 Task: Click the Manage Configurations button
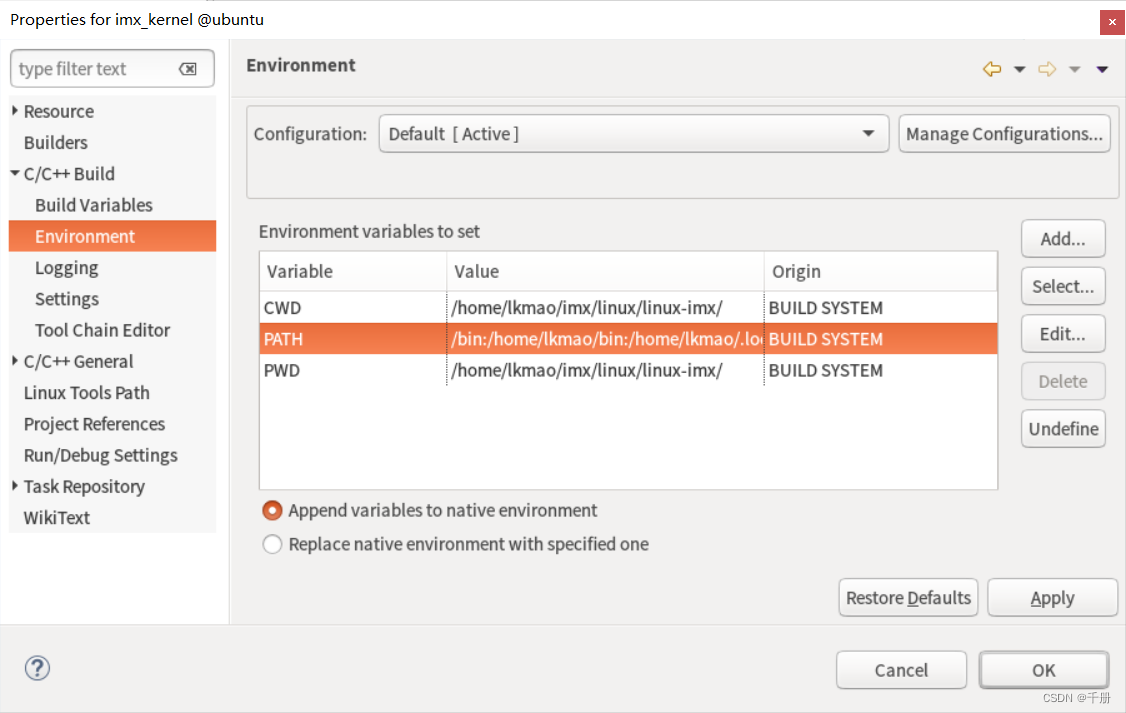click(1004, 134)
